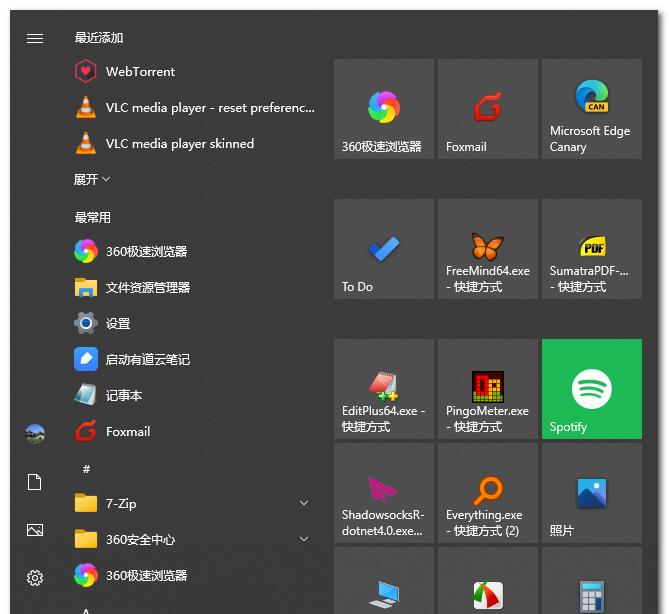
Task: Open the EditPlus64.exe shortcut tile
Action: pos(384,389)
